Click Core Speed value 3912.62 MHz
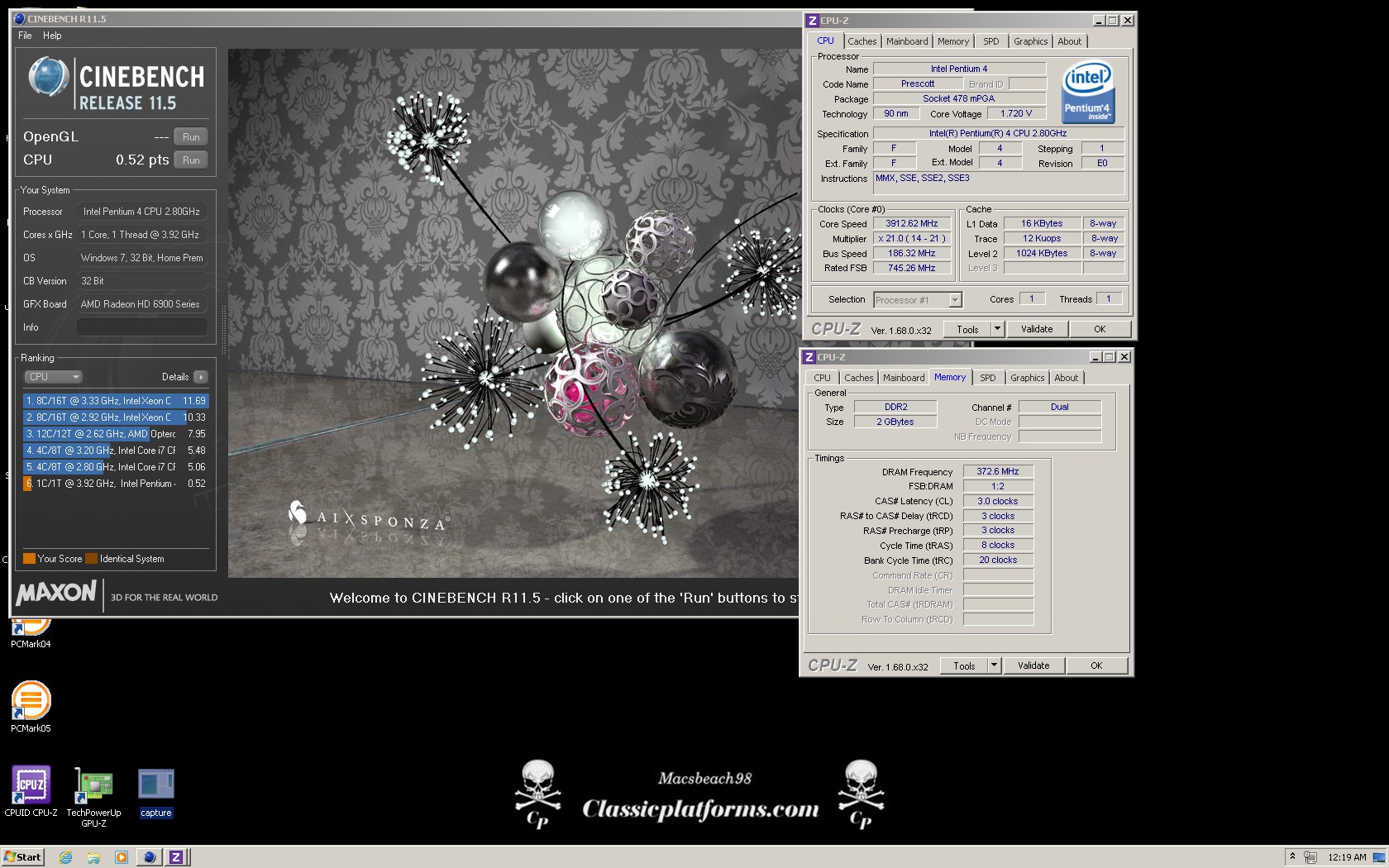 (x=912, y=223)
